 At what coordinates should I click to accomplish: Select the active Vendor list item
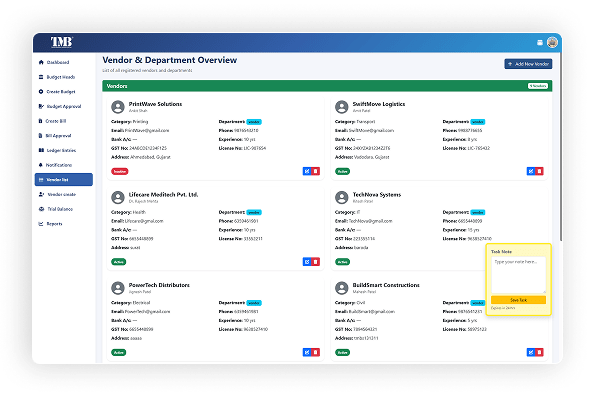tap(64, 180)
